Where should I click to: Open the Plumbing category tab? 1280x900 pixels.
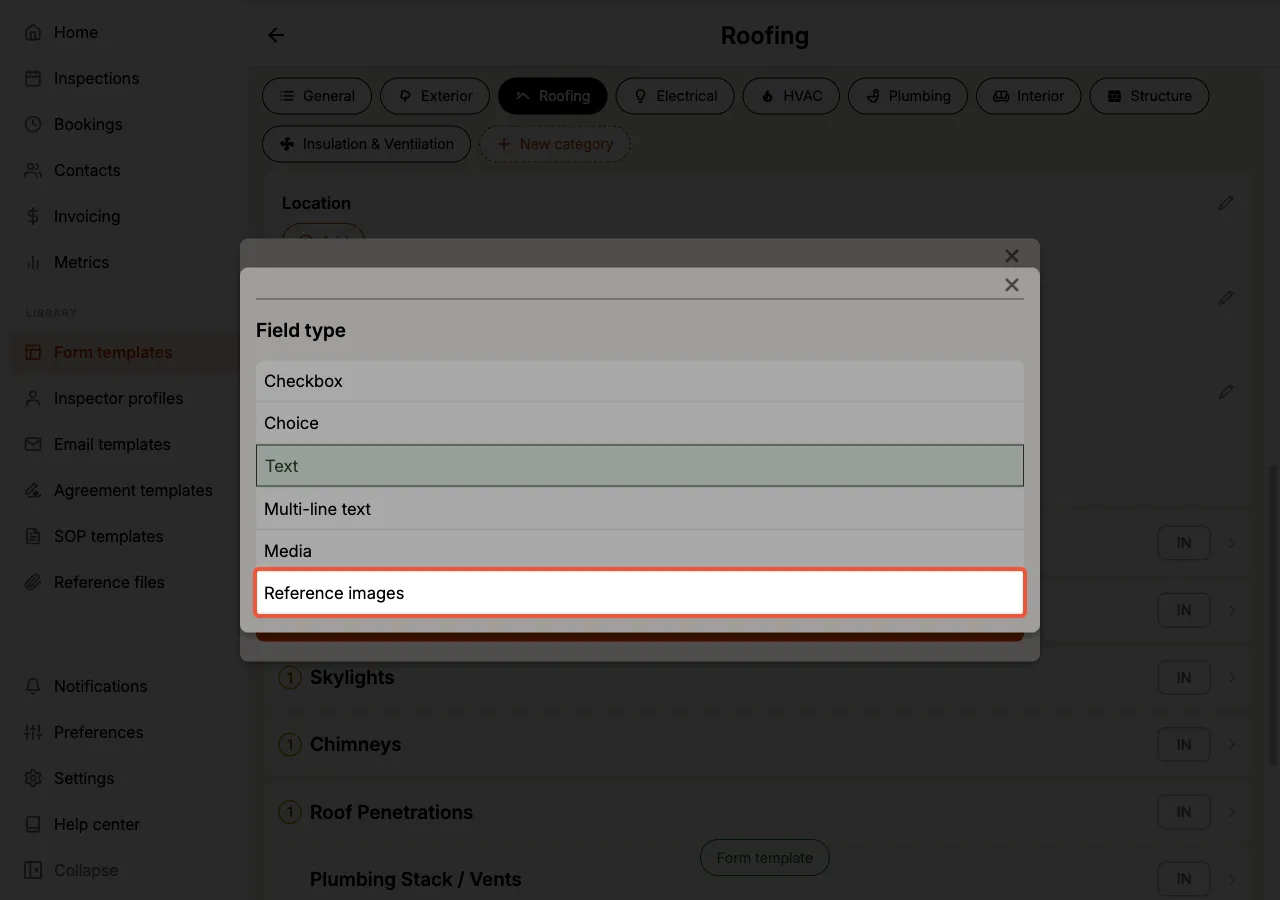coord(908,96)
